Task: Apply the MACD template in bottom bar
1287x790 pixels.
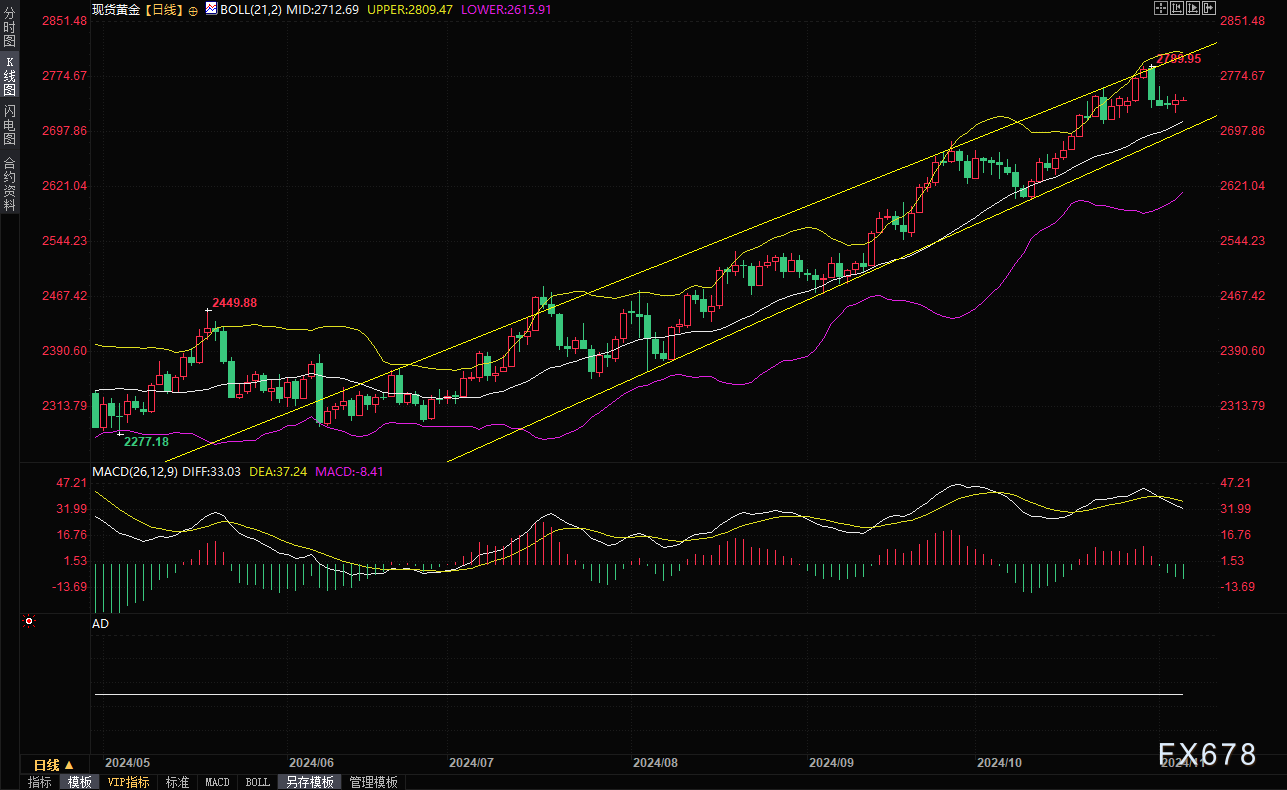Action: [x=217, y=782]
